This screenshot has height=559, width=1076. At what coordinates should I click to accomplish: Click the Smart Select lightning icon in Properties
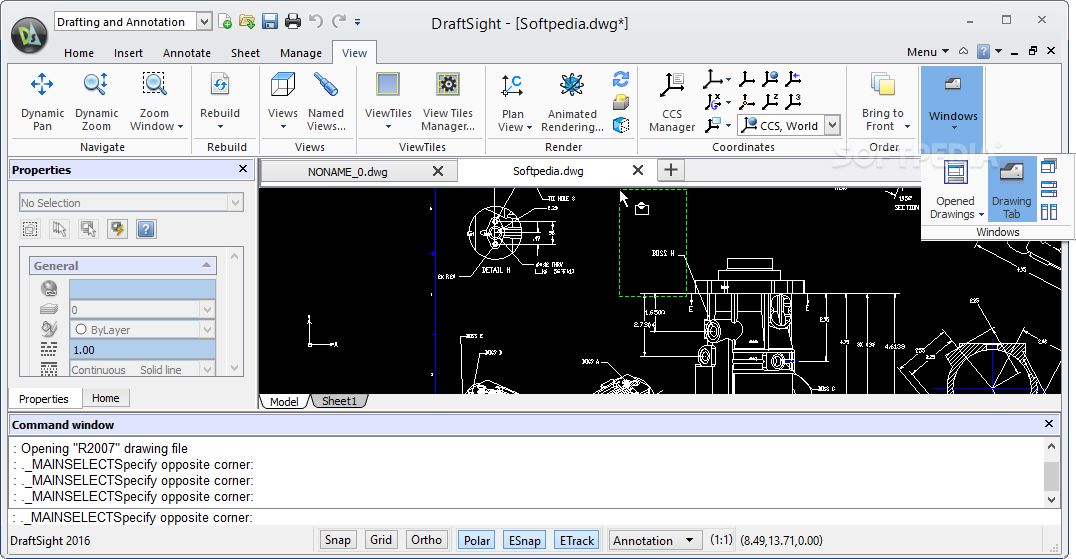tap(117, 228)
